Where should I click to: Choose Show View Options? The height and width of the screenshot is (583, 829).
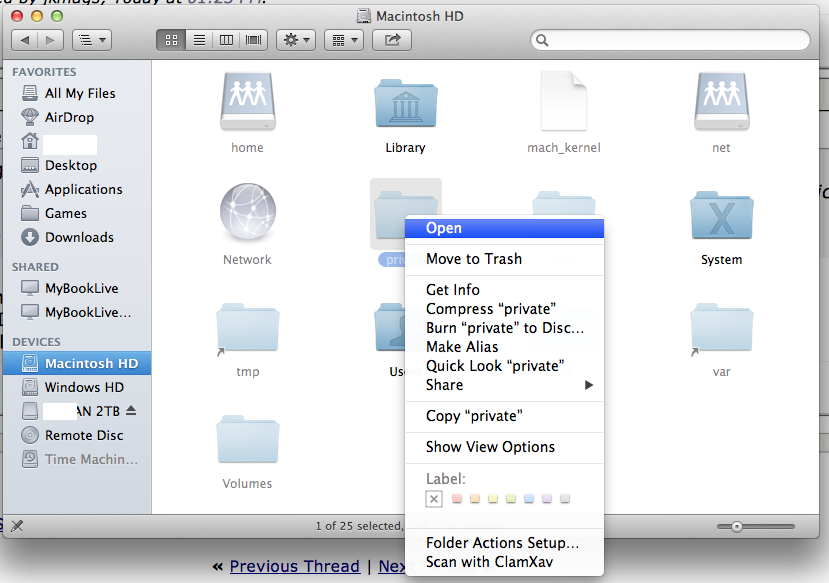(504, 447)
